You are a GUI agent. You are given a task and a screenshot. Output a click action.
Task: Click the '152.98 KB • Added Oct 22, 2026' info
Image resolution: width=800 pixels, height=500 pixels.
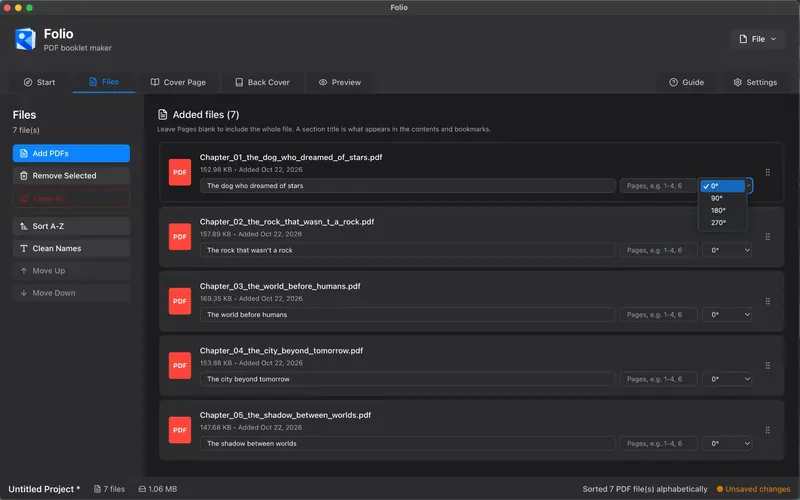(251, 169)
